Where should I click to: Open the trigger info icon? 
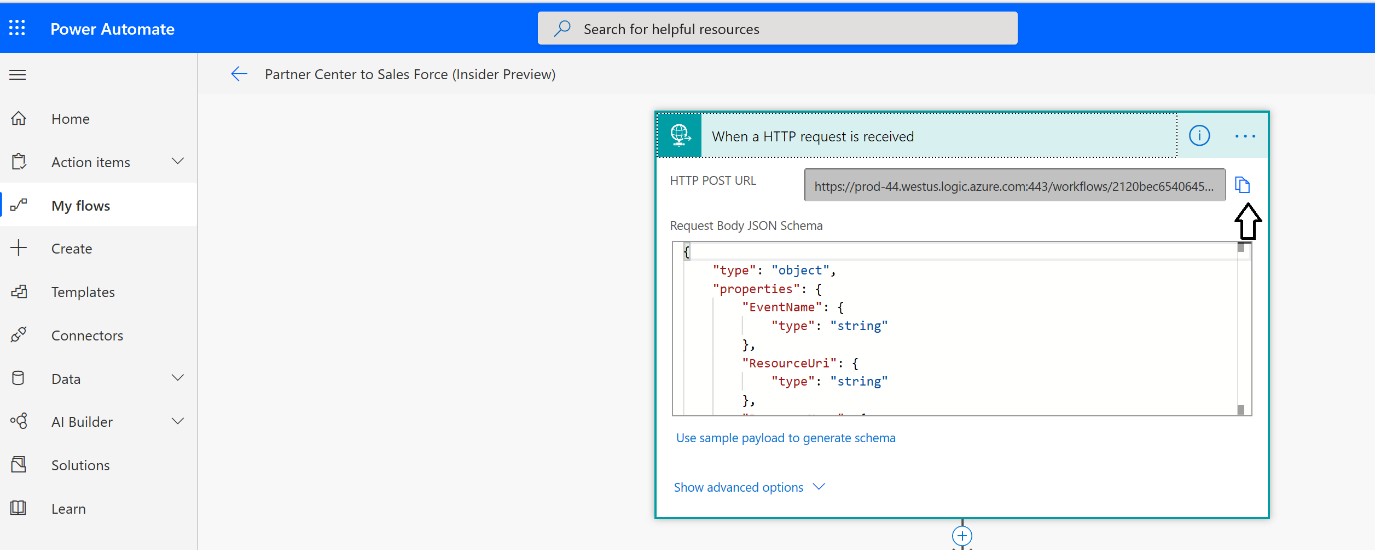click(1199, 136)
